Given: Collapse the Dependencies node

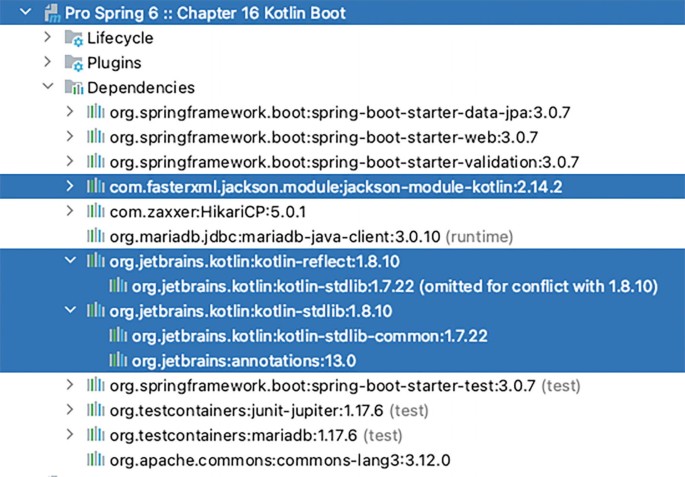Looking at the screenshot, I should [x=46, y=88].
